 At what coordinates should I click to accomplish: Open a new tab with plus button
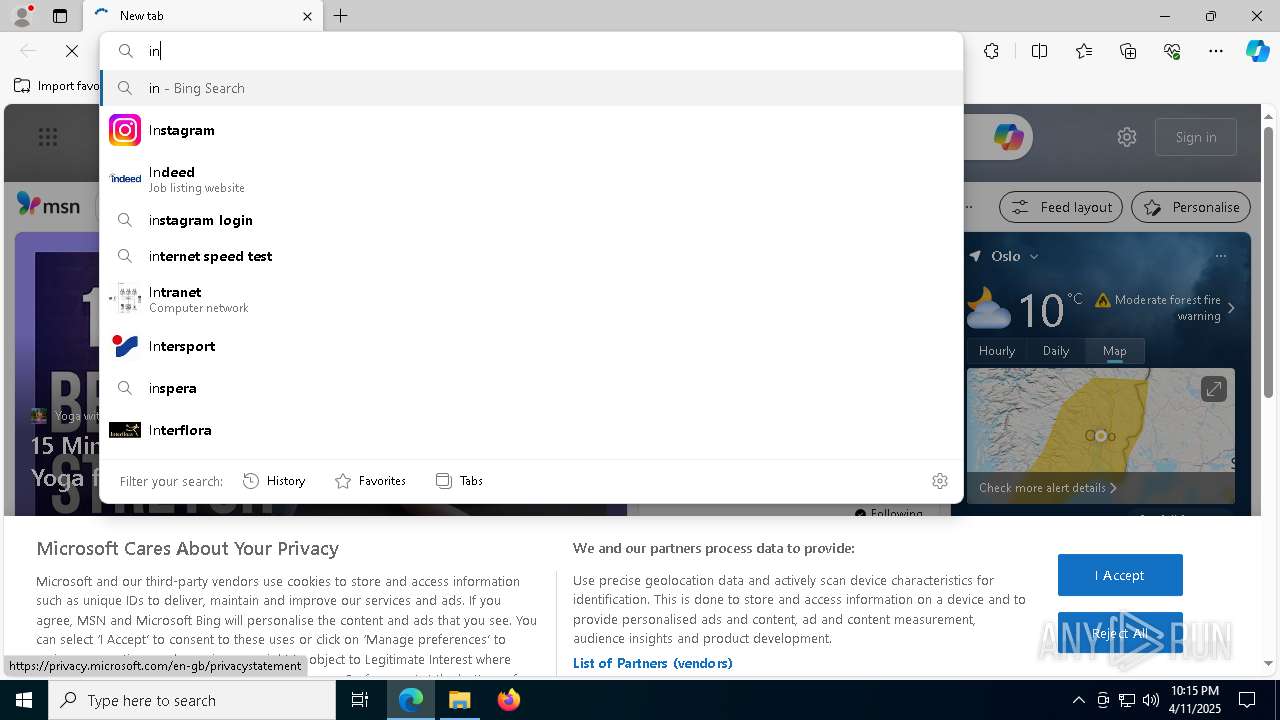coord(341,16)
